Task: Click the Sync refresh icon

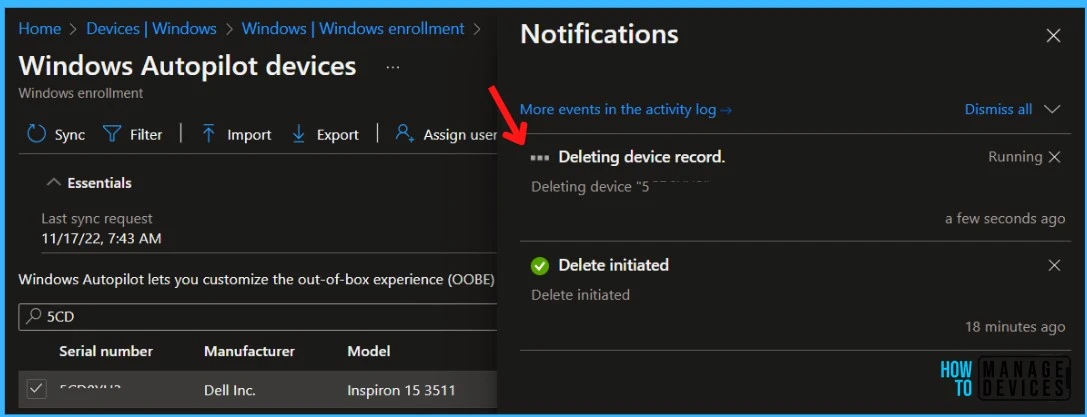Action: [36, 134]
